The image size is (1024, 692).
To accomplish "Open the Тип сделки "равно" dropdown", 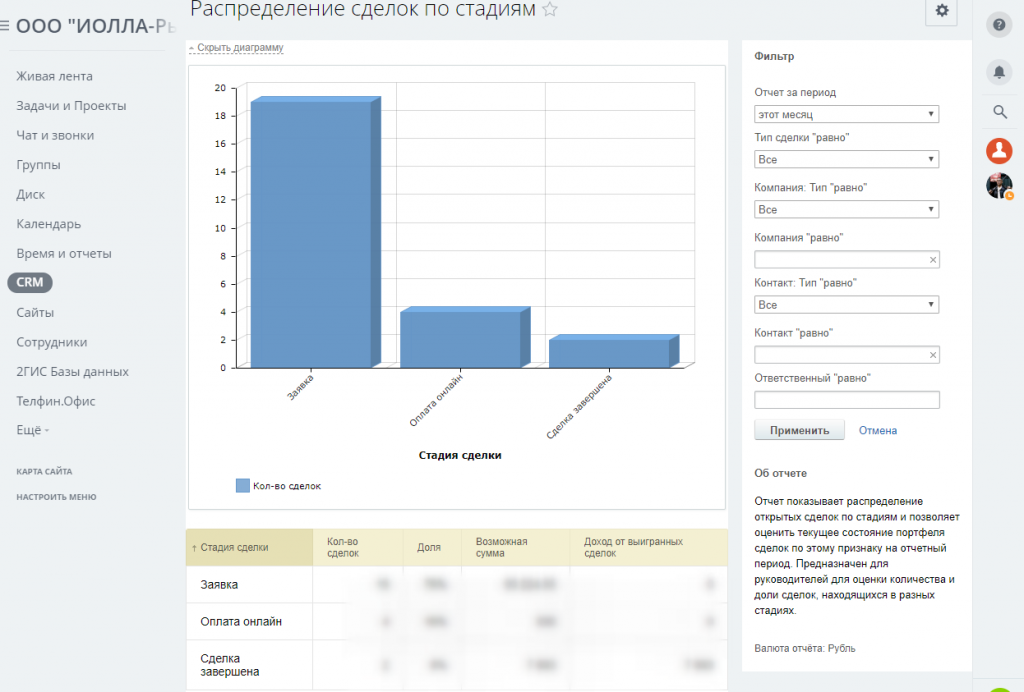I will tap(846, 159).
